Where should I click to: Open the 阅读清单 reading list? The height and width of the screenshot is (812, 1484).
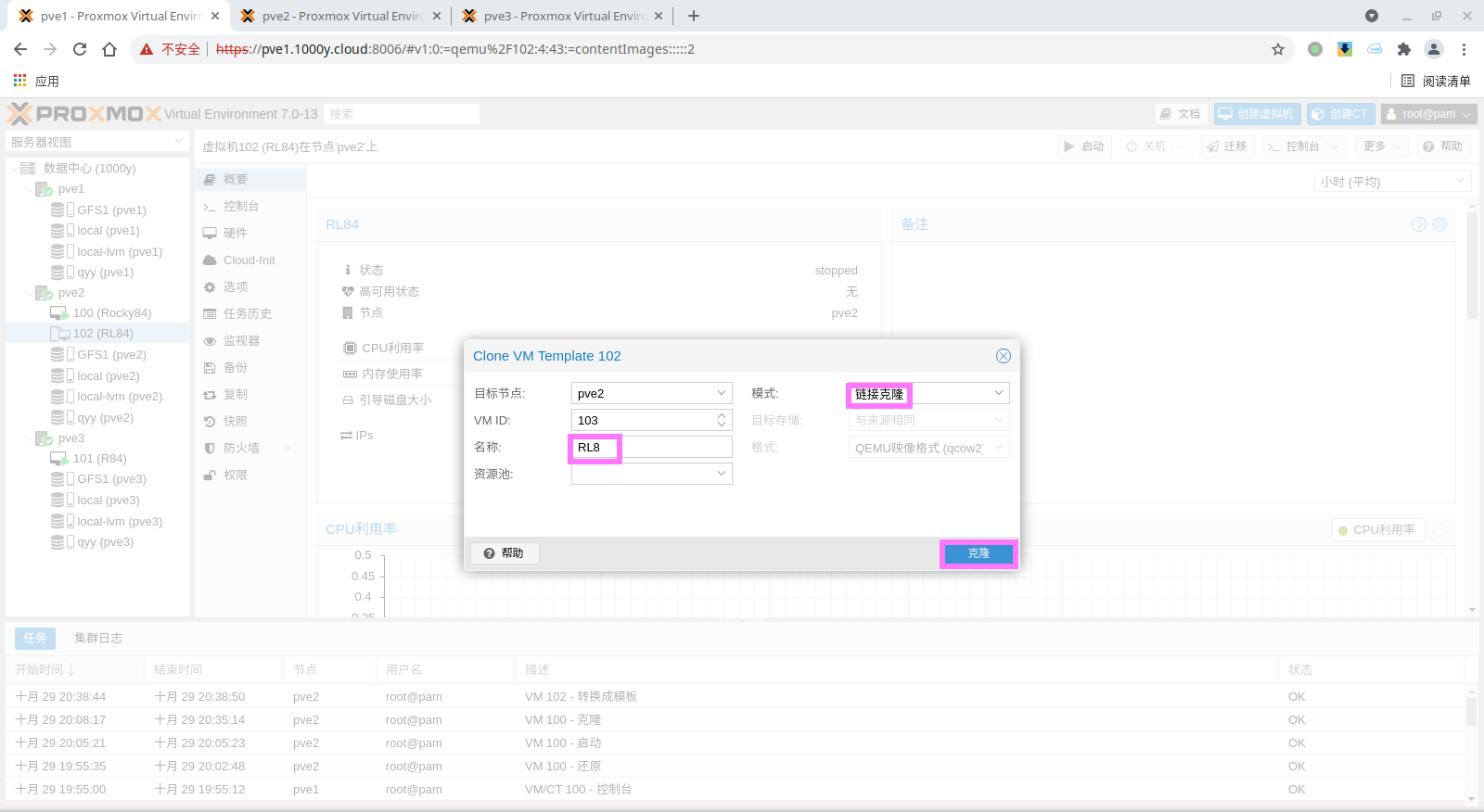coord(1436,81)
